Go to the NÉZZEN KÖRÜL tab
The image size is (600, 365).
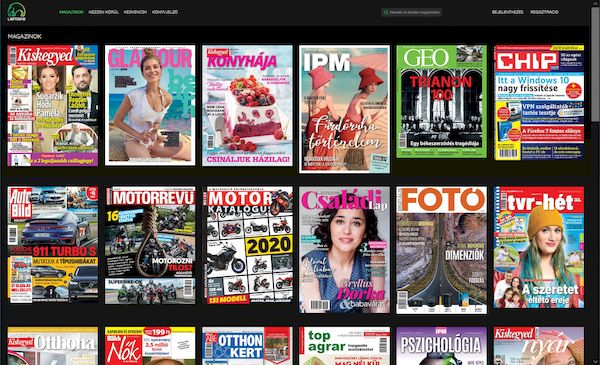[103, 12]
